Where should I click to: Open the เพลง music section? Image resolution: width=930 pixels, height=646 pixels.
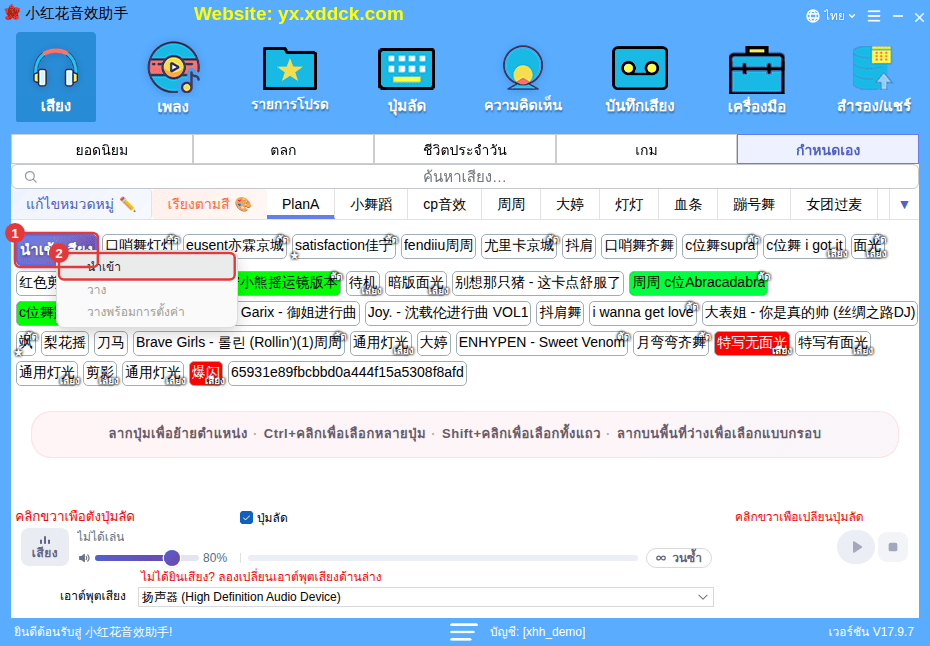click(x=173, y=77)
